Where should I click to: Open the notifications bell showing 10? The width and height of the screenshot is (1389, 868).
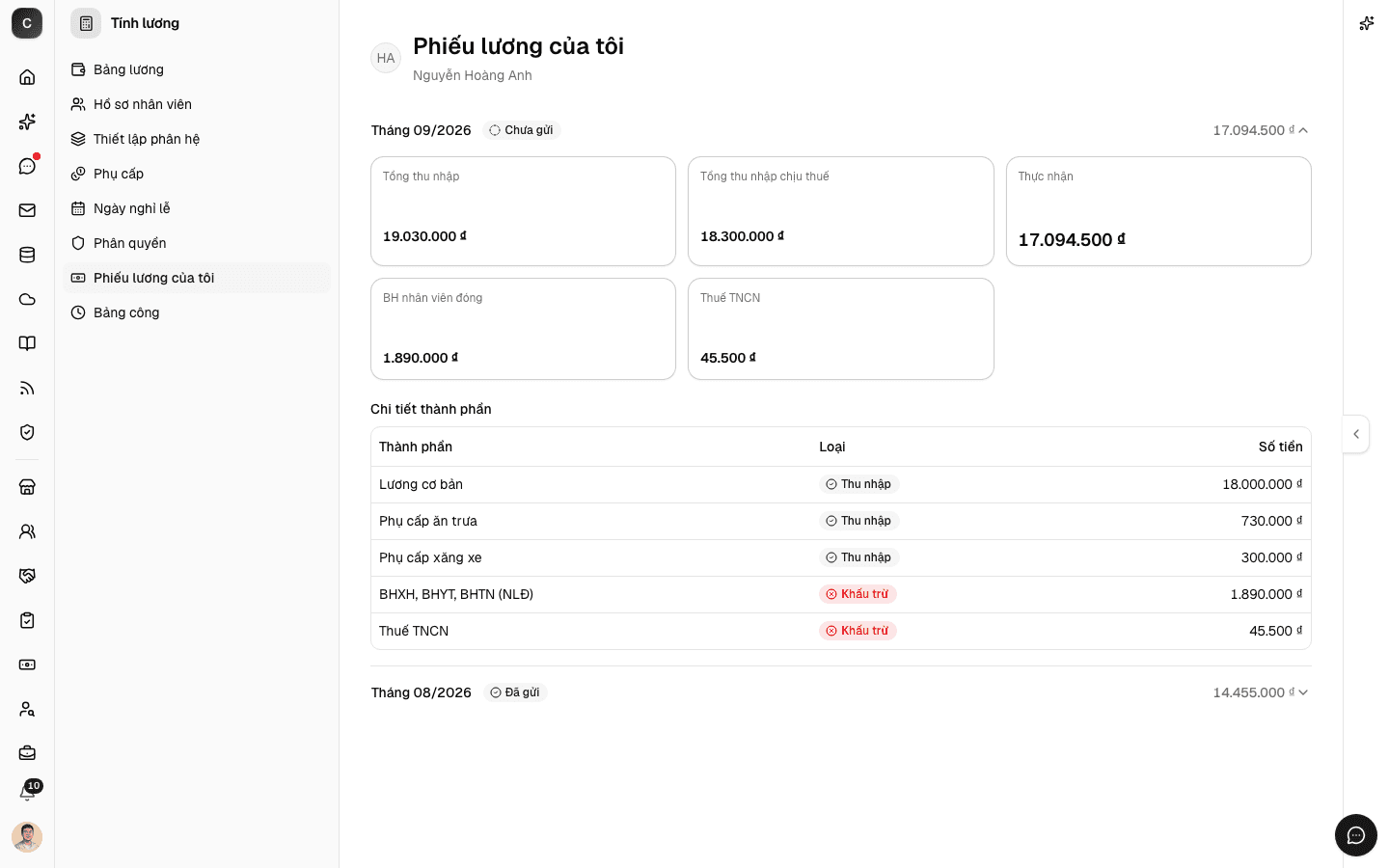[27, 793]
